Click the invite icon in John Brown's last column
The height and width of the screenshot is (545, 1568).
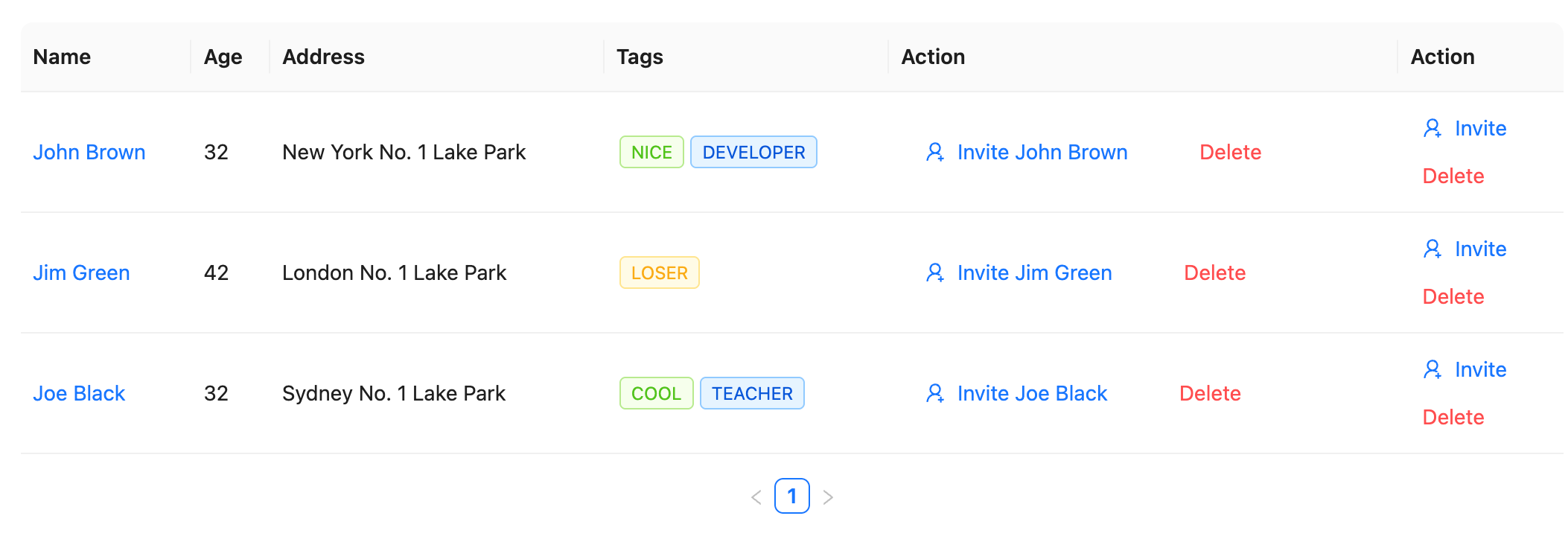click(x=1432, y=128)
